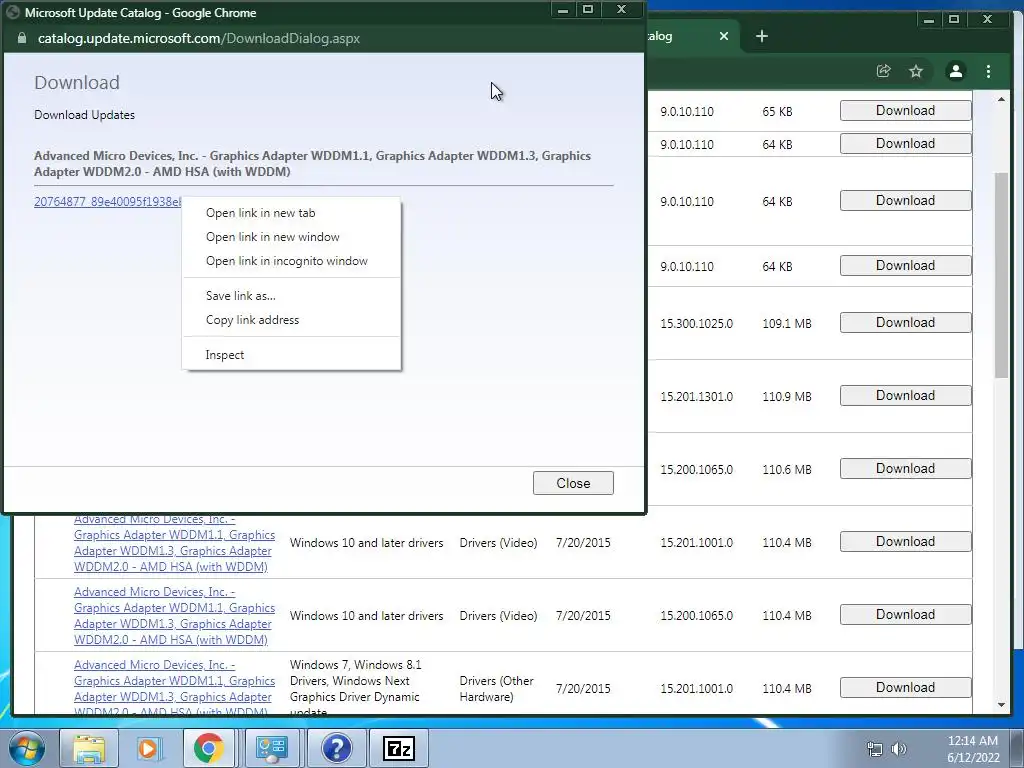Open the Chrome profile avatar icon
1024x768 pixels.
tap(955, 71)
